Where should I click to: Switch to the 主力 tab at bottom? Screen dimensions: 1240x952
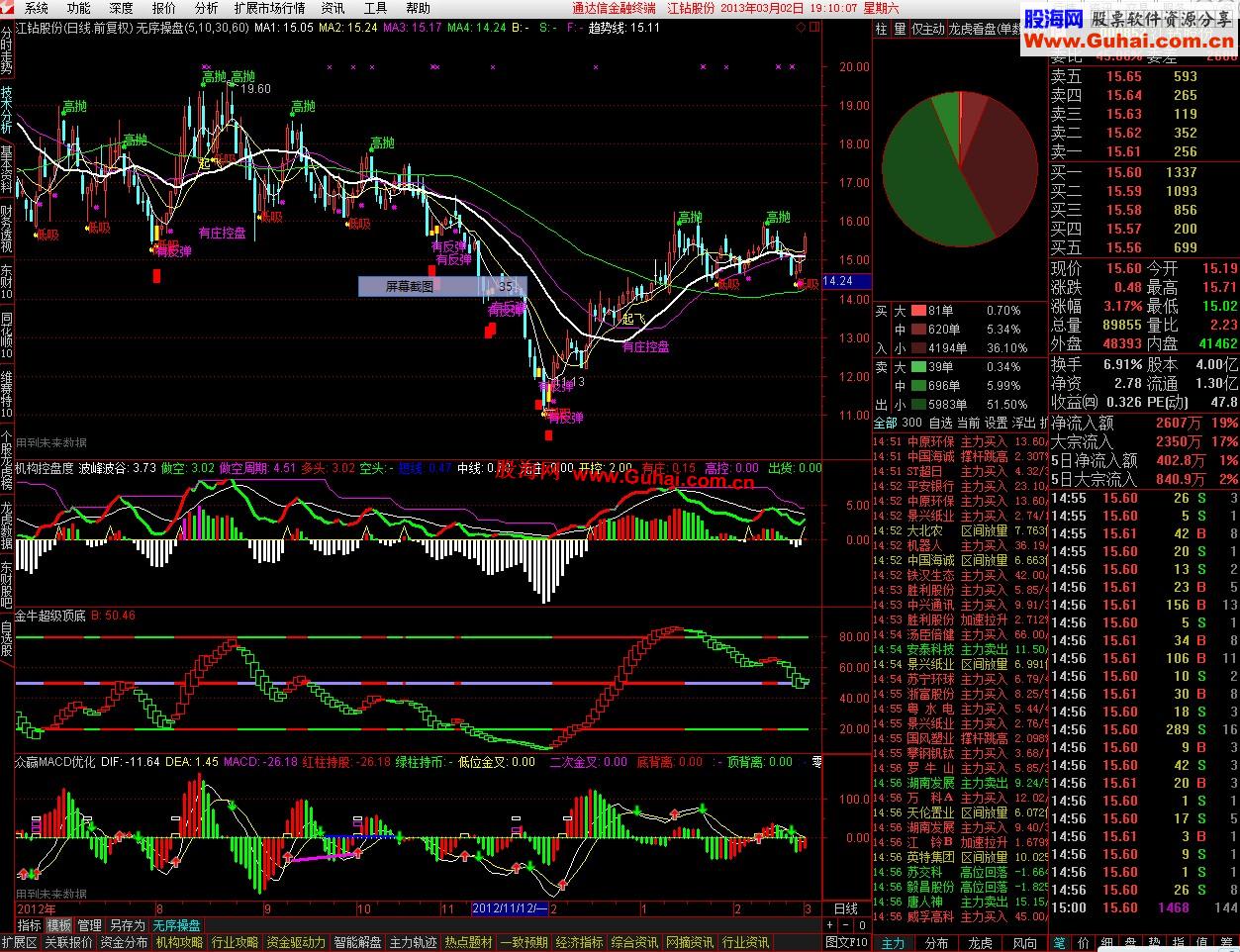click(x=893, y=943)
